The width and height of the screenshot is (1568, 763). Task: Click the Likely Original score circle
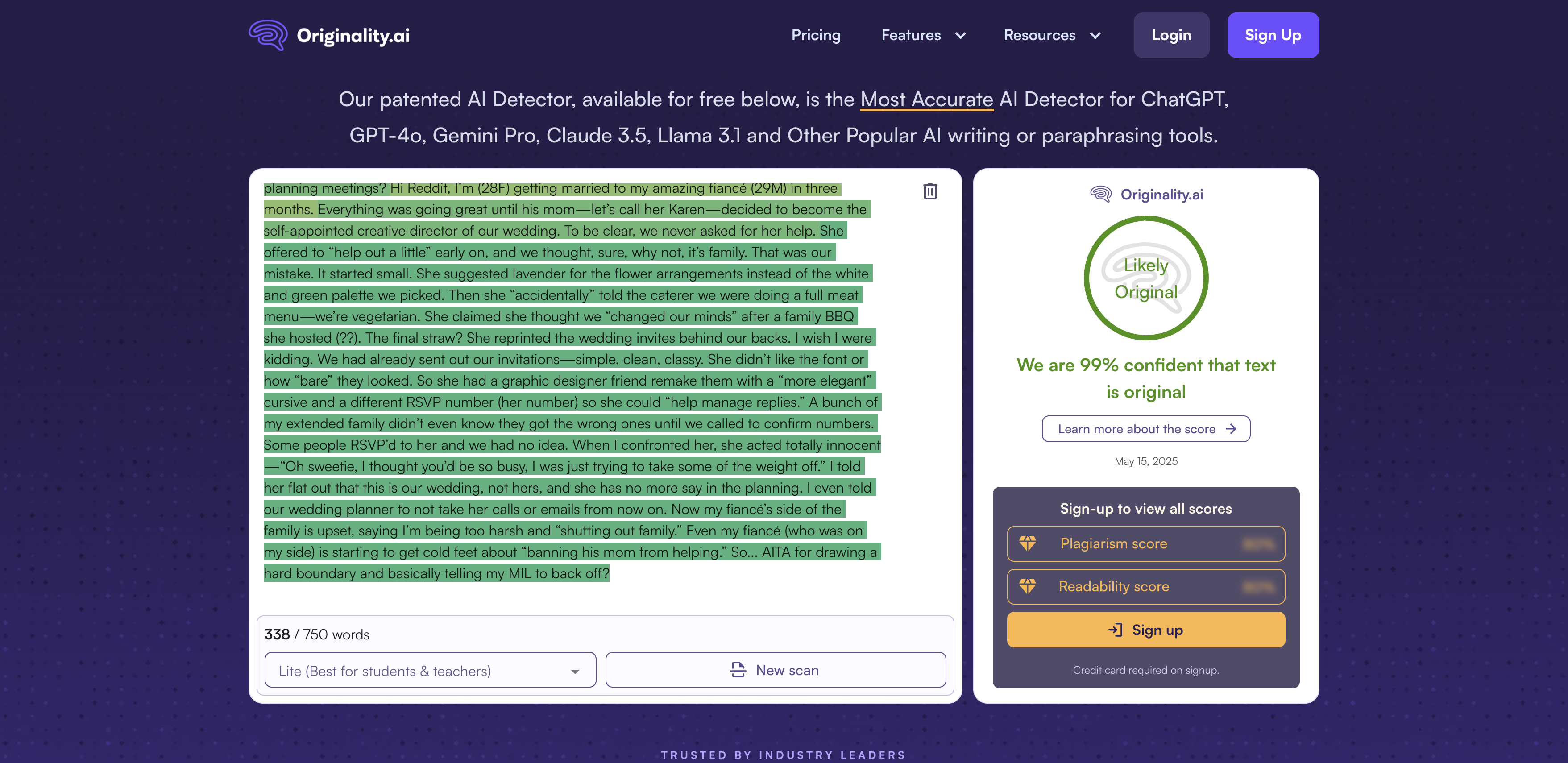(x=1145, y=278)
